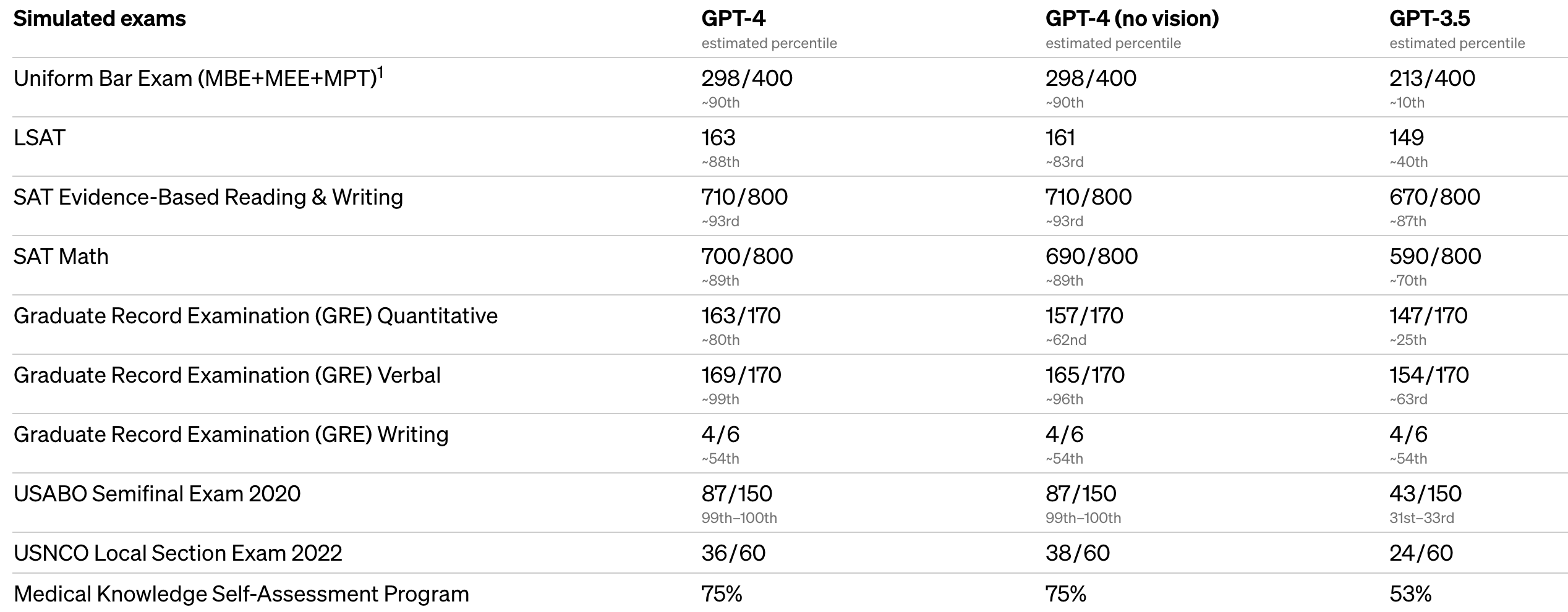Click the "Simulated exams" column header
Viewport: 1568px width, 612px height.
pyautogui.click(x=100, y=19)
